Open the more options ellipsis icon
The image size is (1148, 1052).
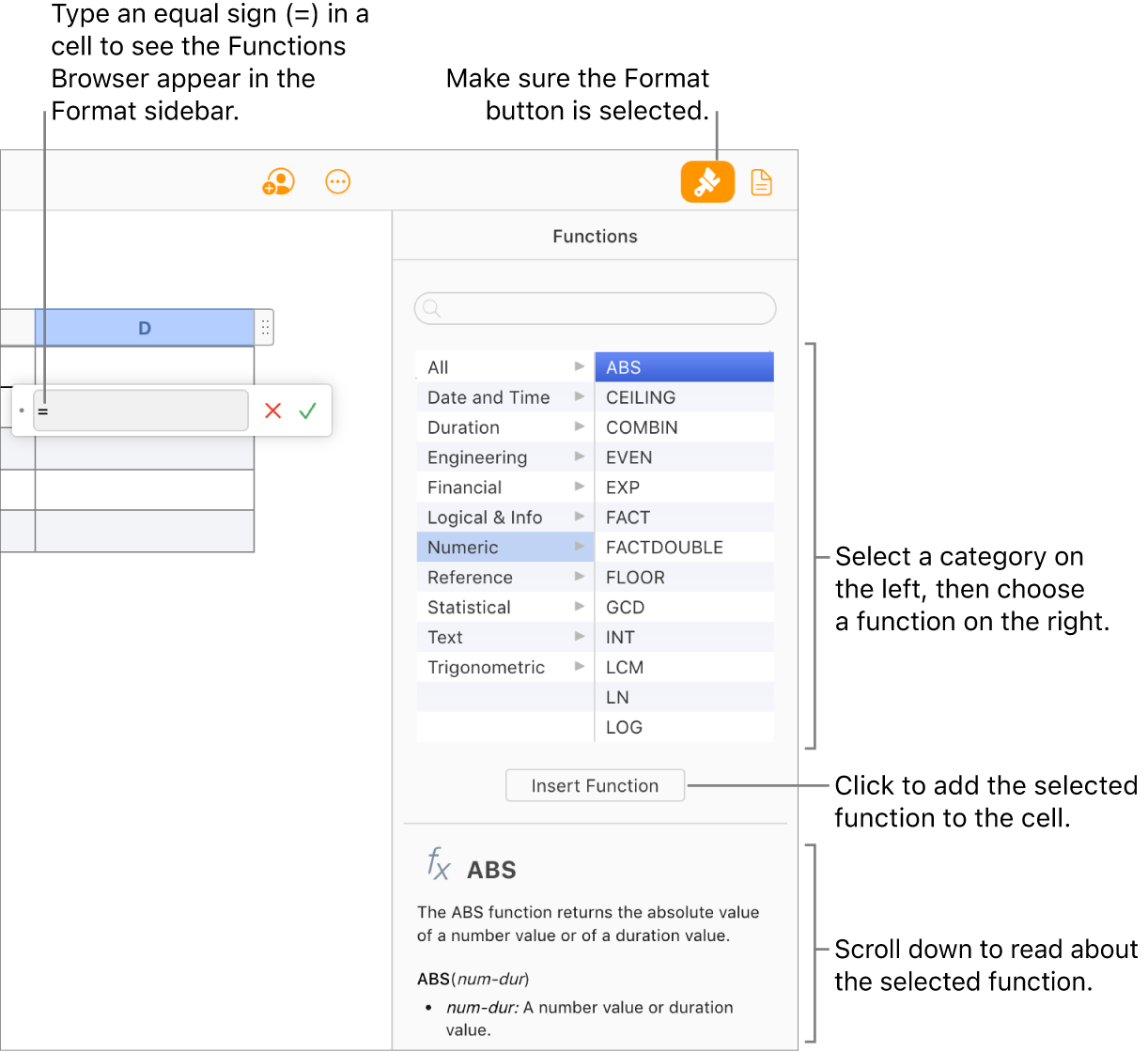coord(337,181)
